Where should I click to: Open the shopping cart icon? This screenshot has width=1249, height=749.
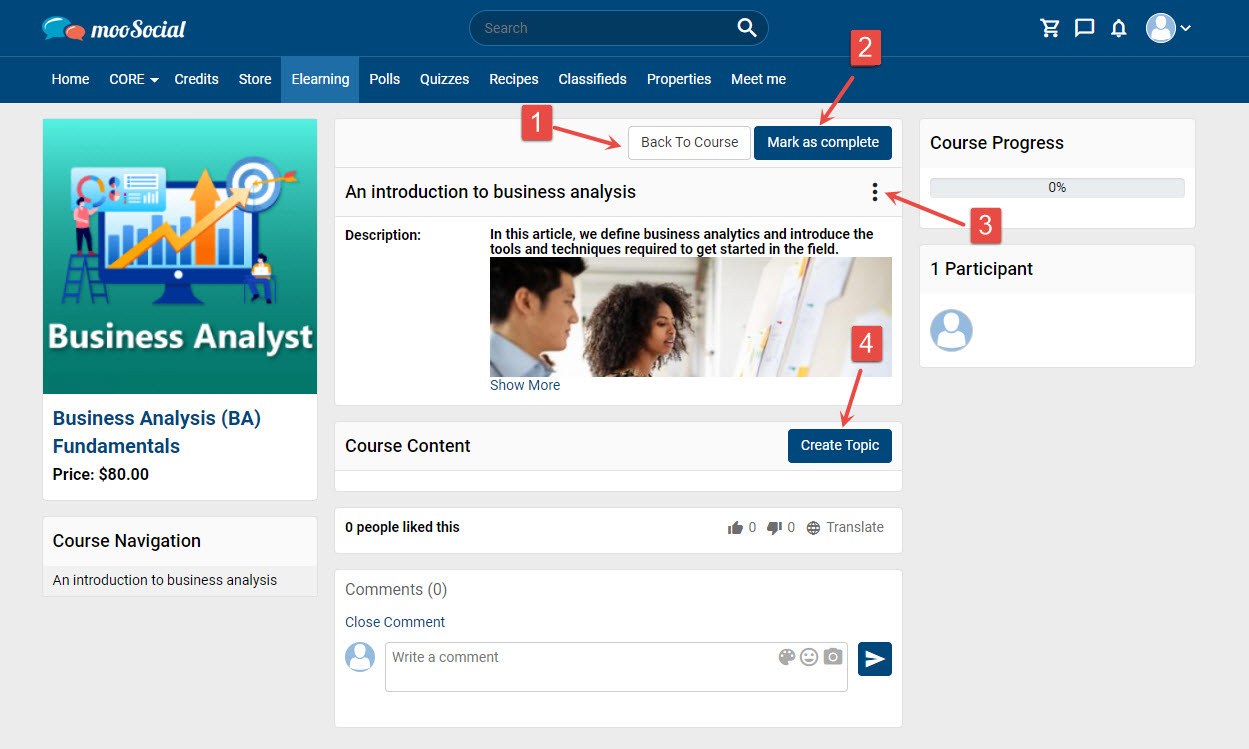1050,28
